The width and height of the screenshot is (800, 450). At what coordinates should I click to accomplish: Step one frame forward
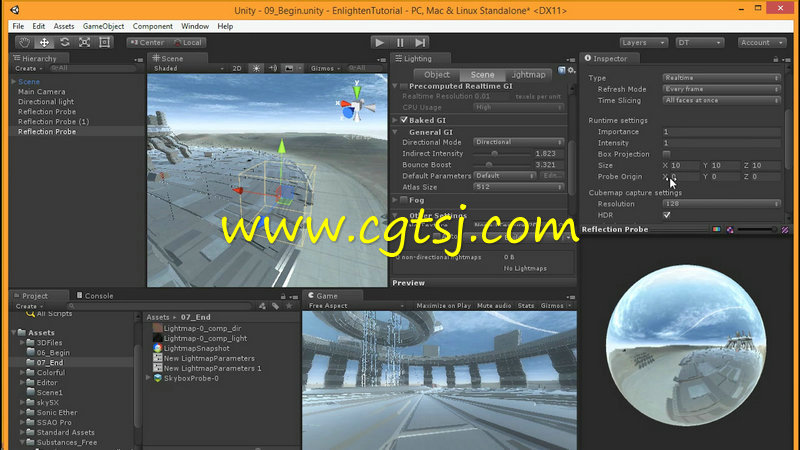pos(420,42)
